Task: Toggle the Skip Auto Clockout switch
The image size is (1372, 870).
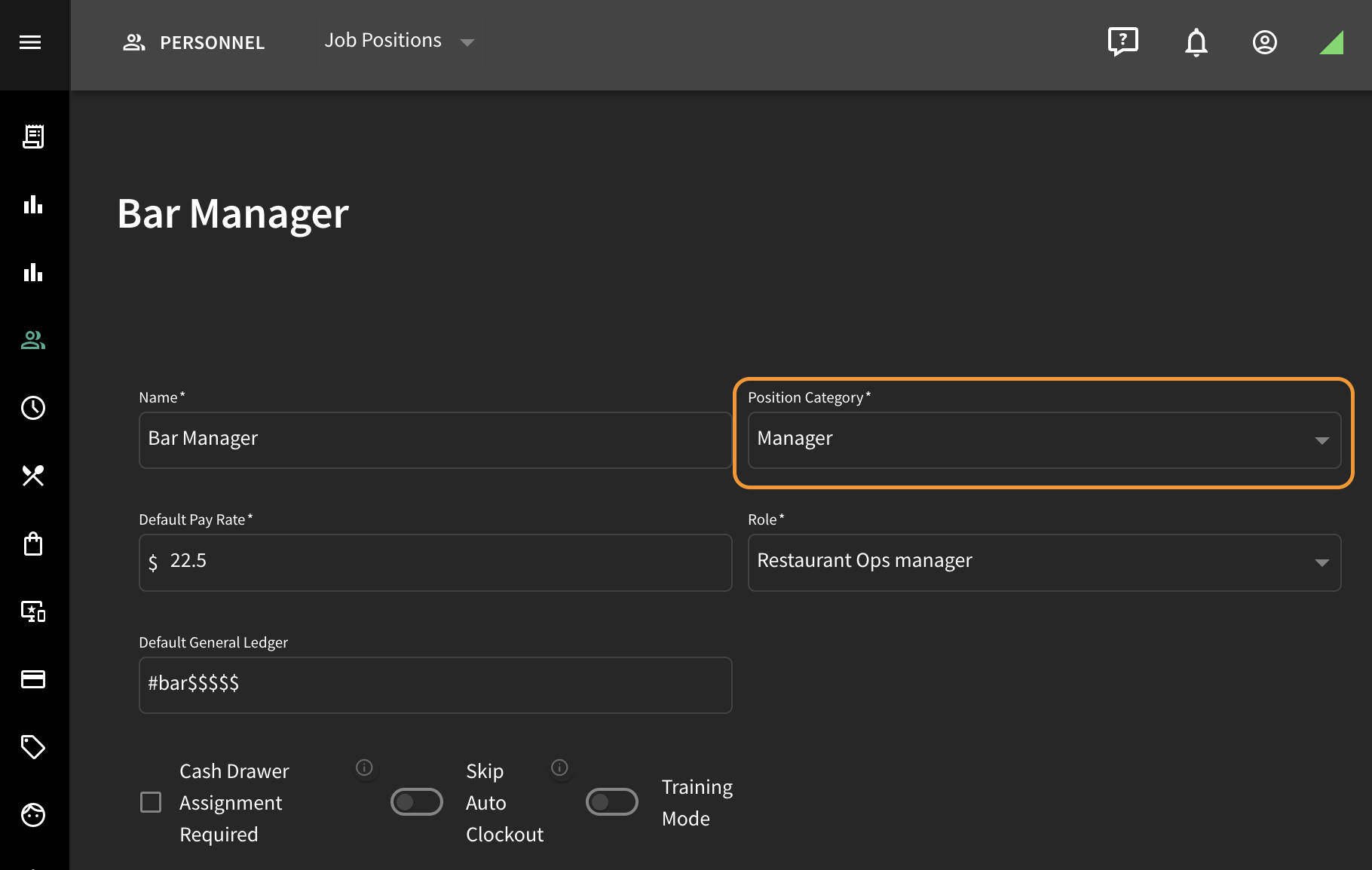Action: (416, 802)
